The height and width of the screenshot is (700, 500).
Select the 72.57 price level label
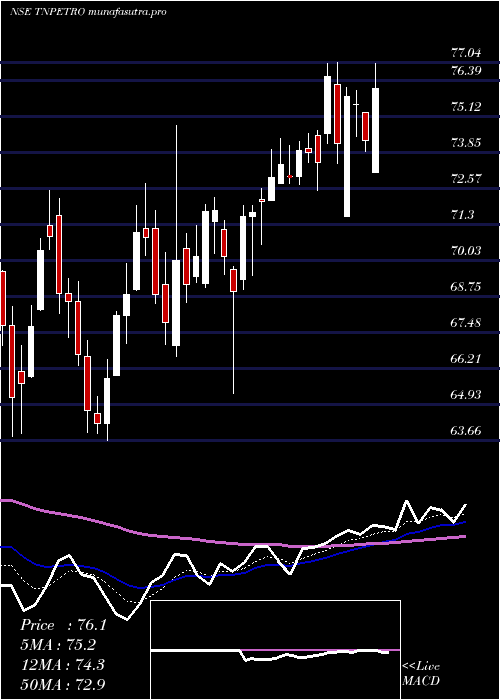click(466, 179)
